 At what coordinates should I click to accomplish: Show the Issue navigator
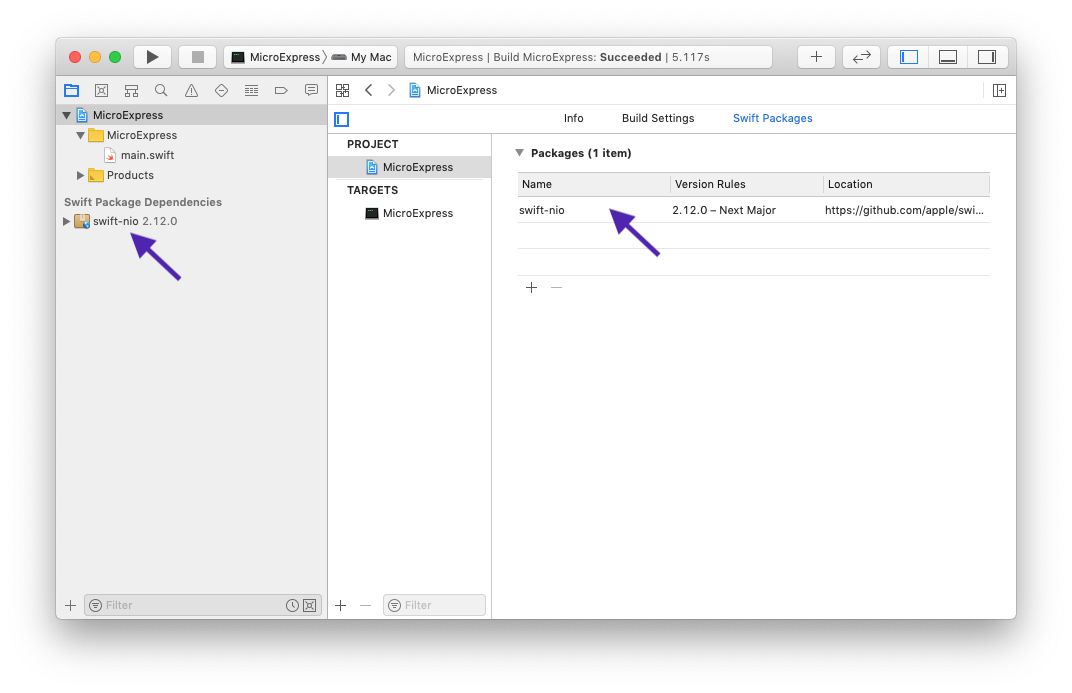click(191, 90)
